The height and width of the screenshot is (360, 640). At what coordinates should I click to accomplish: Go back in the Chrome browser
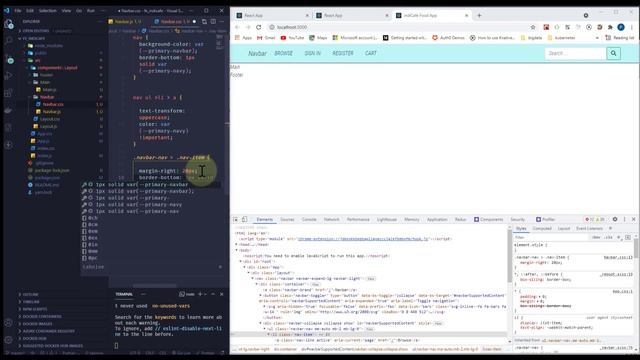tap(237, 27)
